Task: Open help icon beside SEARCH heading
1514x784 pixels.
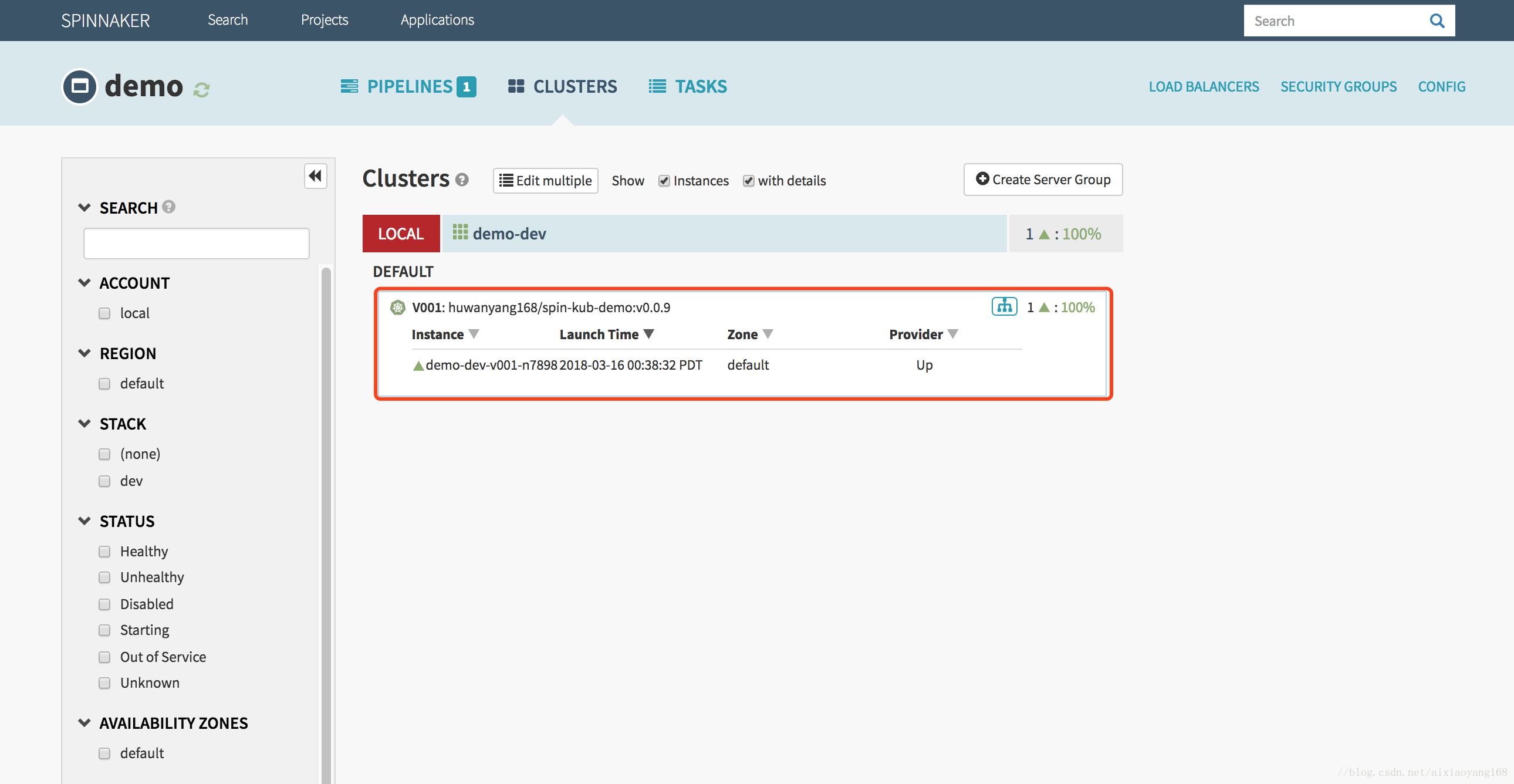Action: [x=168, y=207]
